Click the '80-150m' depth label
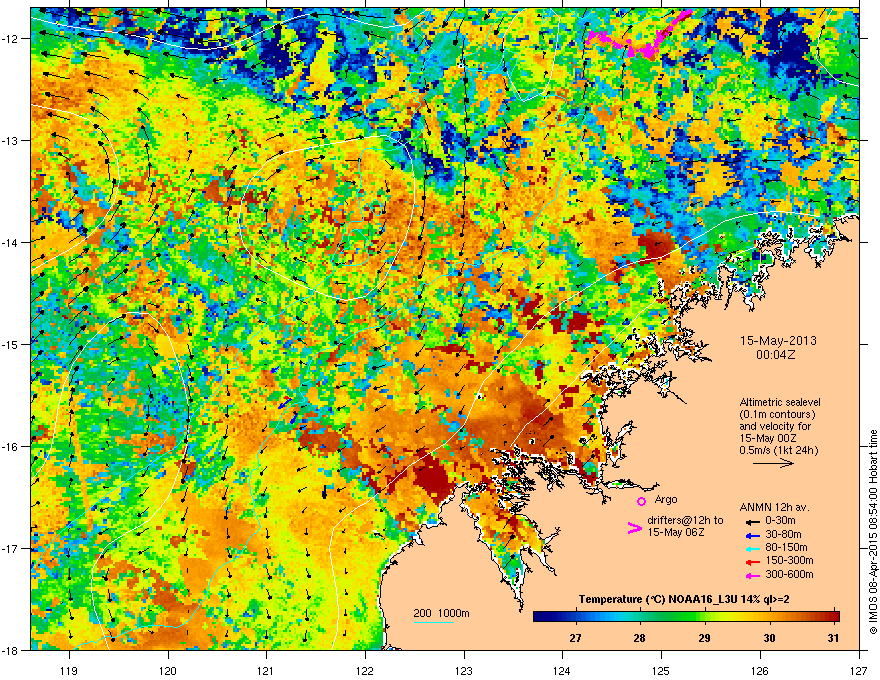The image size is (880, 680). [786, 548]
